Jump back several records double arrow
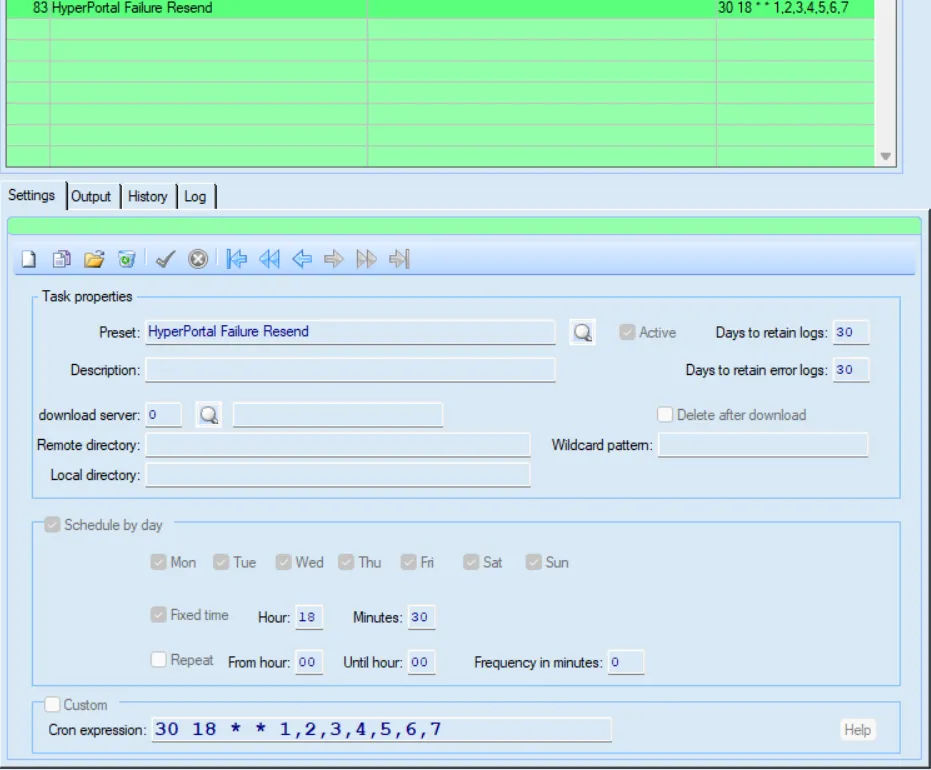This screenshot has width=931, height=770. click(x=270, y=259)
